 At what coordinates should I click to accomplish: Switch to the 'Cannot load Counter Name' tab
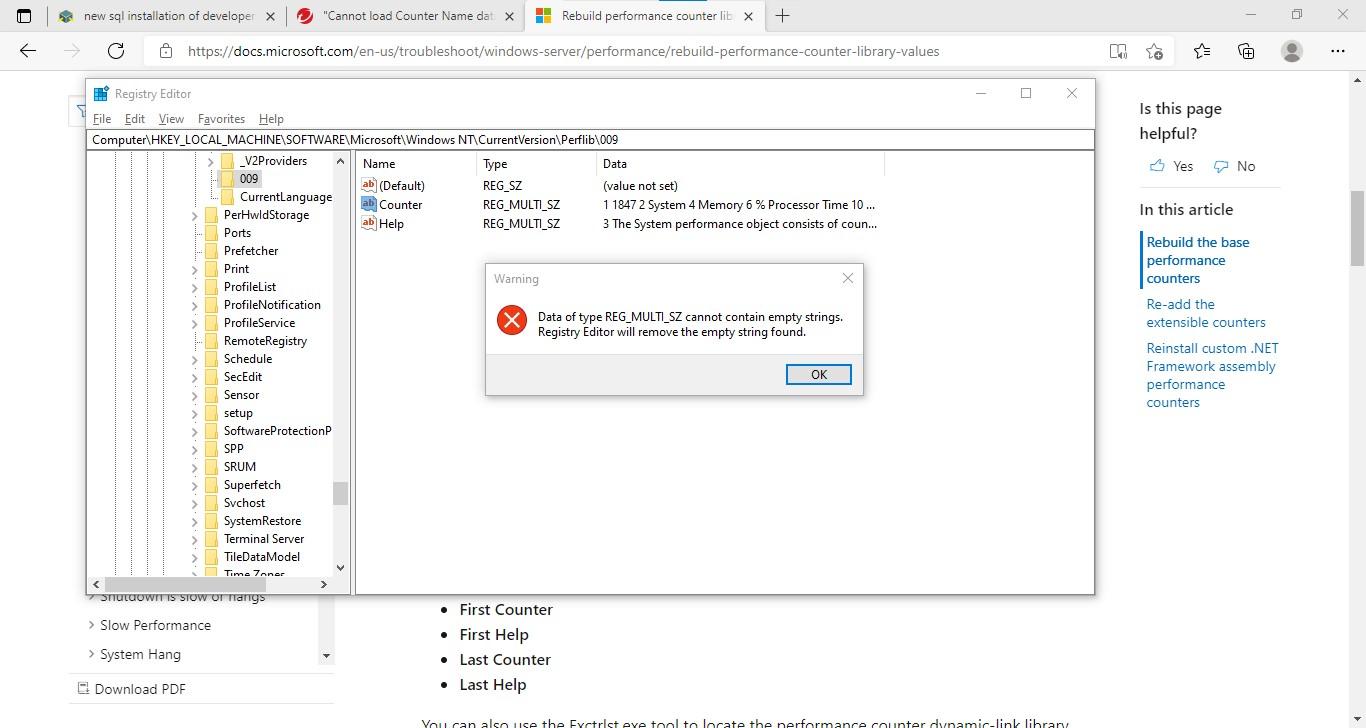[405, 16]
